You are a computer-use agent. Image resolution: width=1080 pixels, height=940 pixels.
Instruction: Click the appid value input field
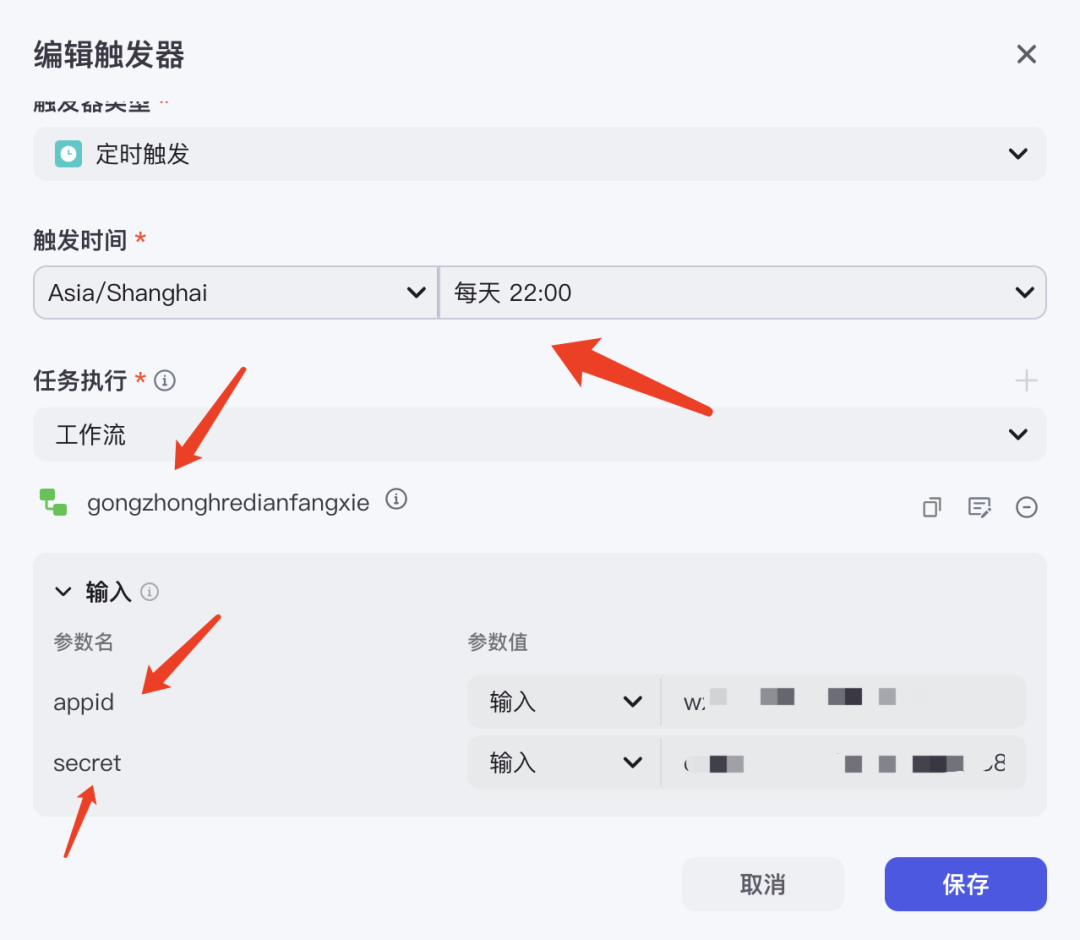point(843,702)
